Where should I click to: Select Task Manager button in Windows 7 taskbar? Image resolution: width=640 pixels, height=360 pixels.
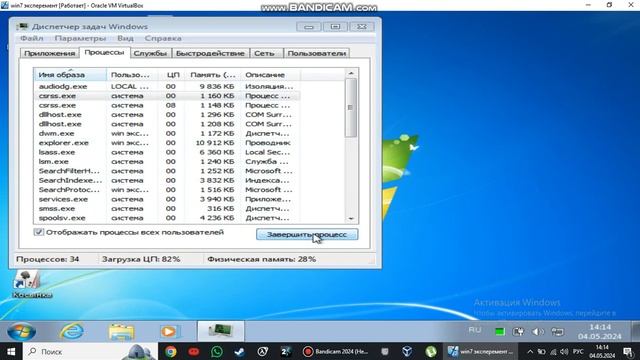(x=220, y=331)
